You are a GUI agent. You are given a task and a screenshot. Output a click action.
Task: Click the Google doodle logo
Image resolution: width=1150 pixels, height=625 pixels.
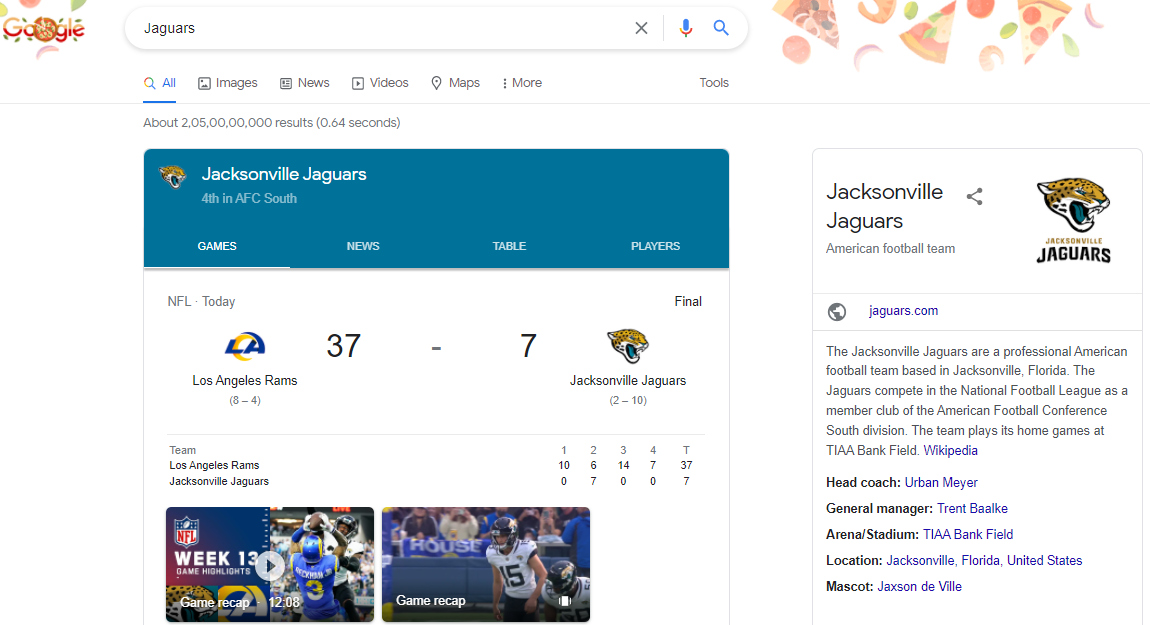click(44, 28)
